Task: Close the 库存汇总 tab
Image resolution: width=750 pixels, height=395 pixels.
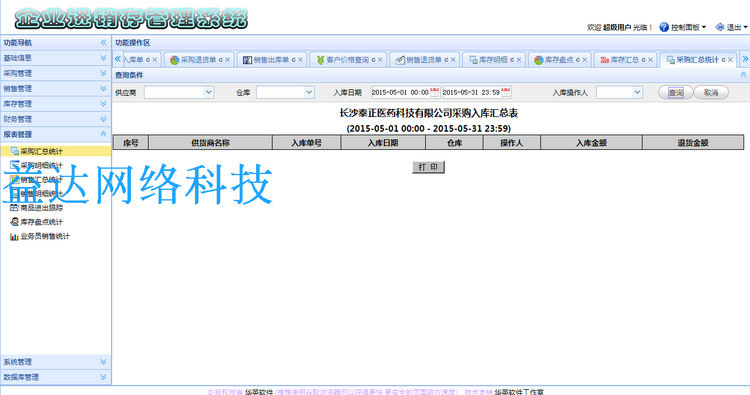Action: [x=651, y=60]
